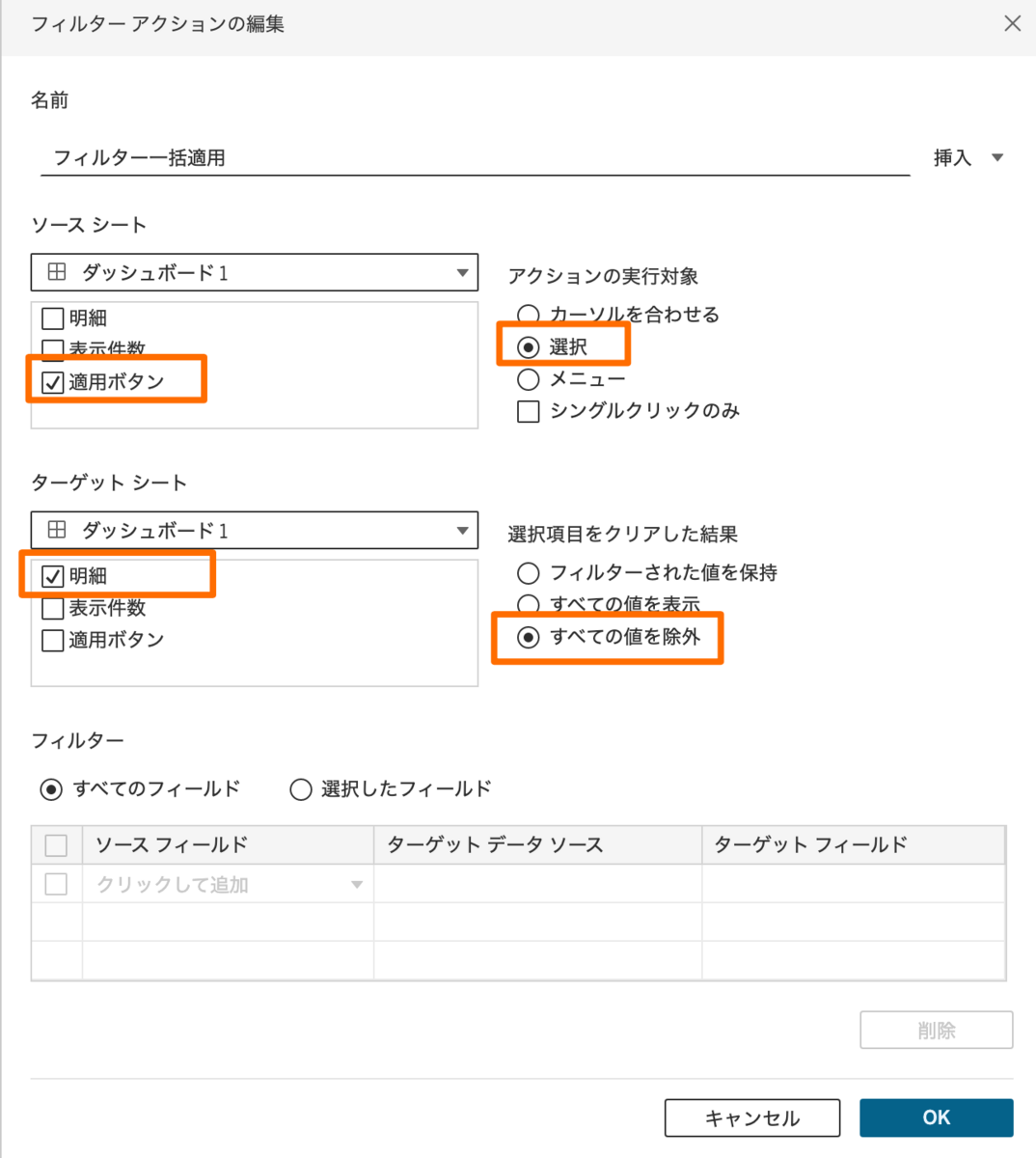The image size is (1036, 1158).
Task: Close the filter action edit dialog
Action: 1012,23
